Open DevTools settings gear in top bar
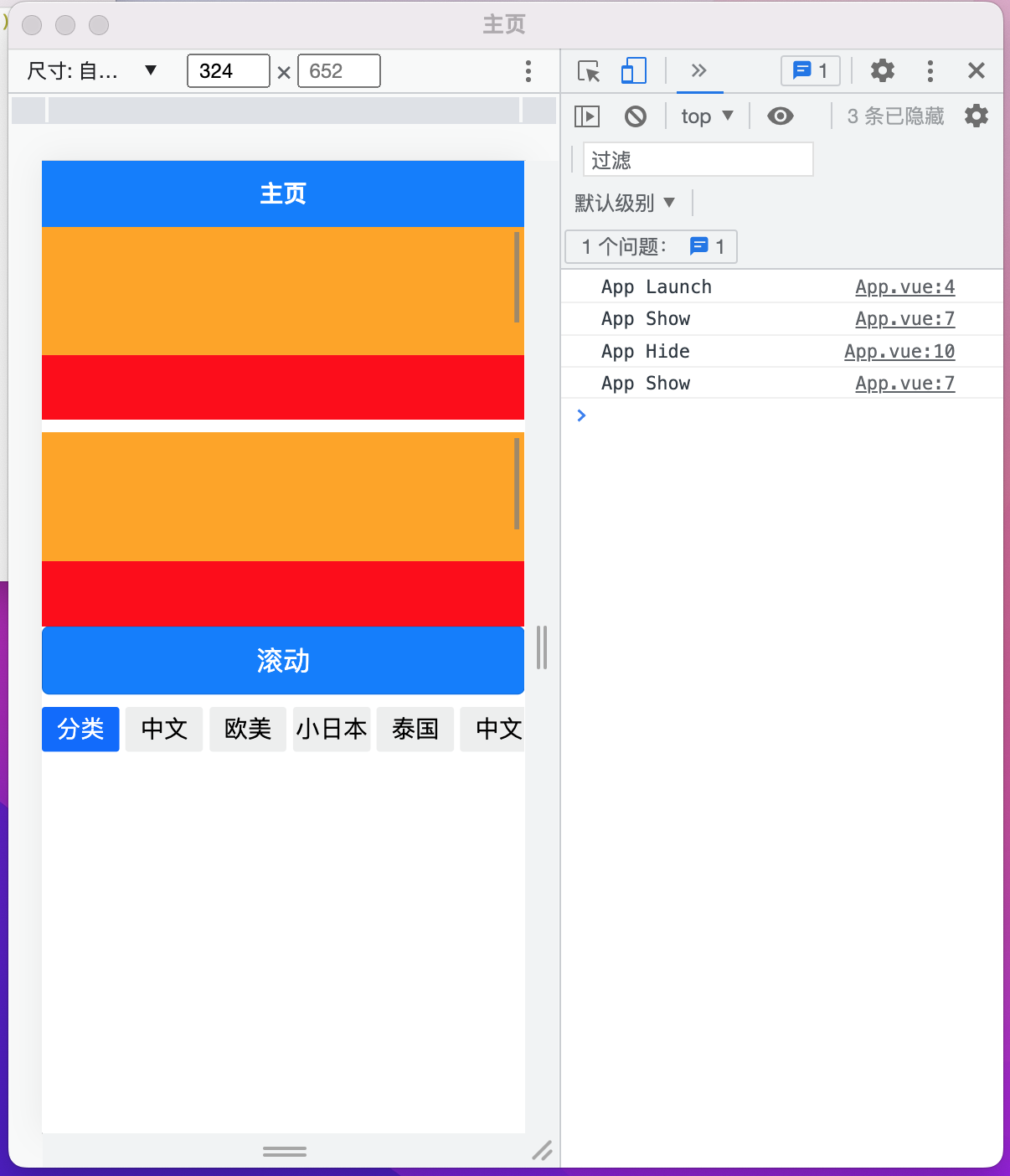This screenshot has height=1176, width=1010. click(x=882, y=70)
